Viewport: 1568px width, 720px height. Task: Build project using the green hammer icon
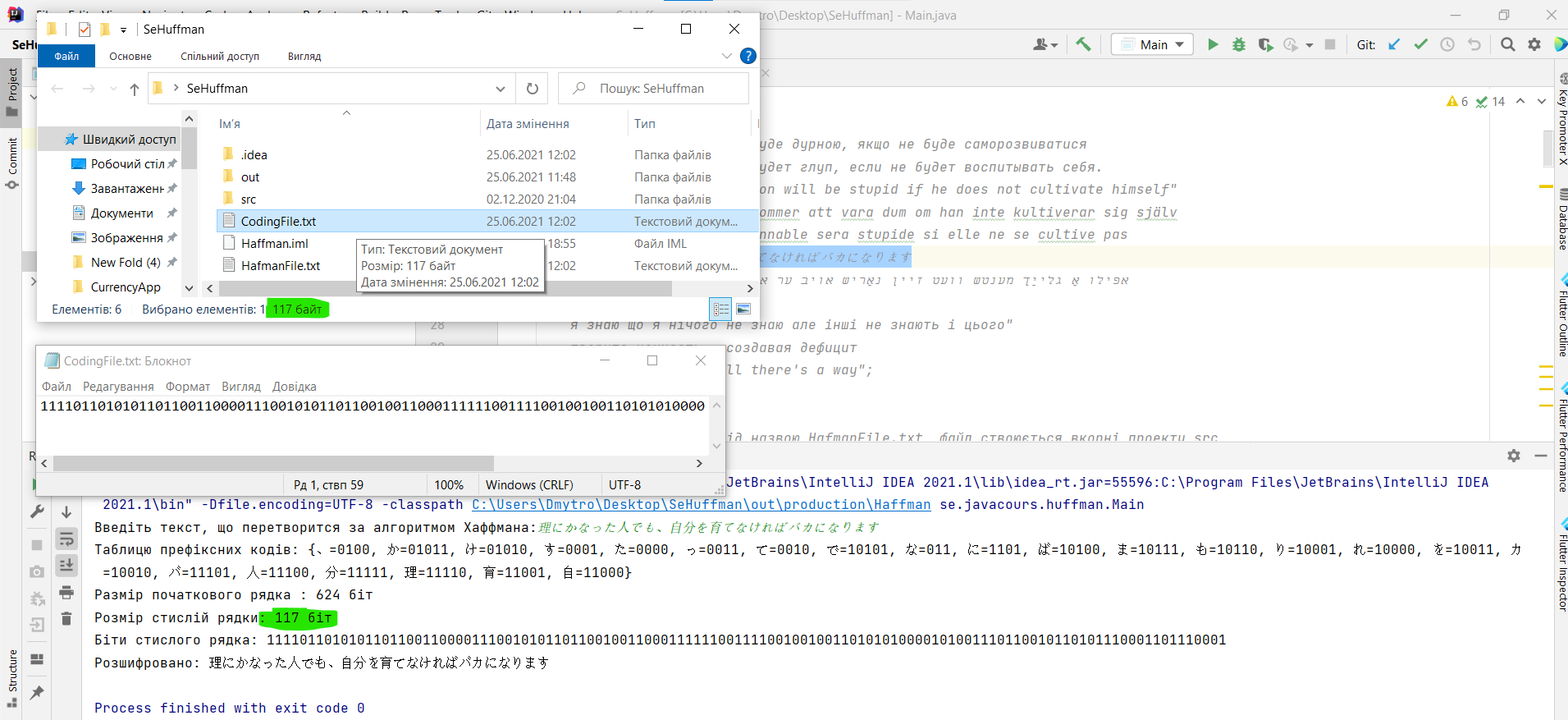coord(1083,44)
